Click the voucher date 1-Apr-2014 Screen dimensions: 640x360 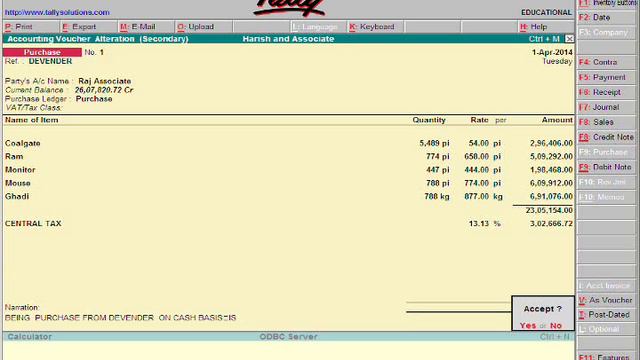pos(552,52)
